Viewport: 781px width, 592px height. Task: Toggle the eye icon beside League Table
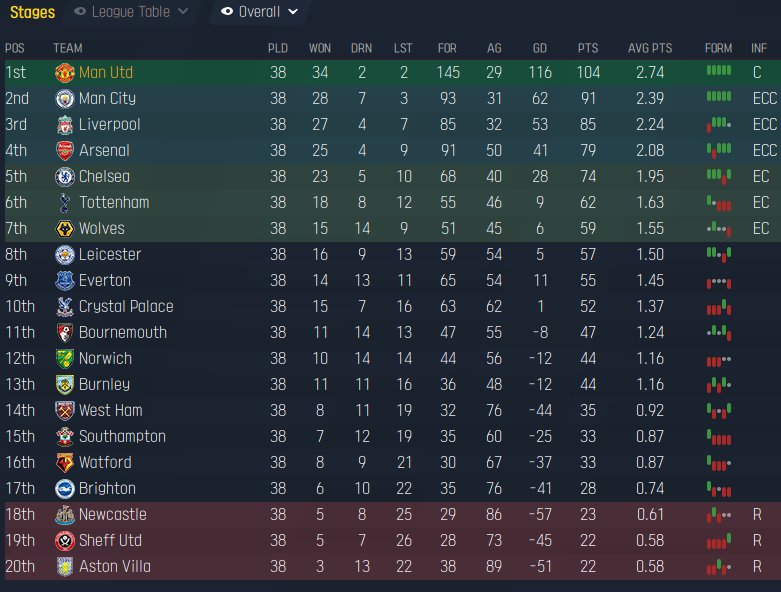(x=80, y=12)
